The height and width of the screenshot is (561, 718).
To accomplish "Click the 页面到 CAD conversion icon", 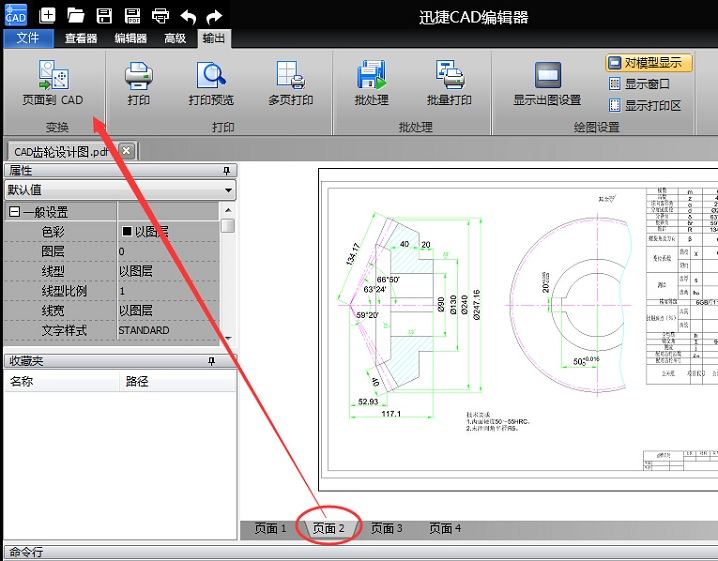I will [x=53, y=75].
